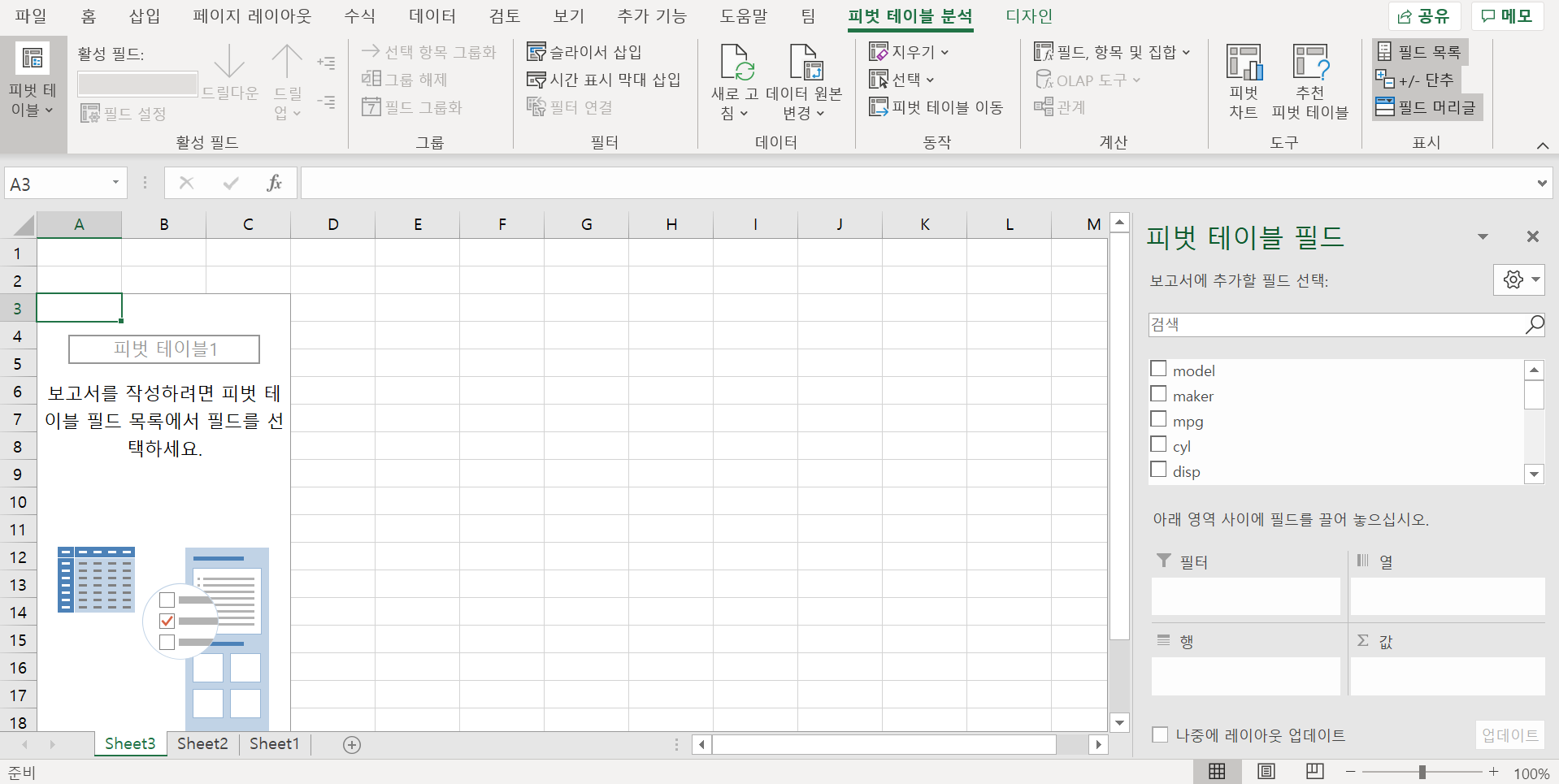Check the mpg field checkbox
The image size is (1559, 784).
(x=1158, y=419)
